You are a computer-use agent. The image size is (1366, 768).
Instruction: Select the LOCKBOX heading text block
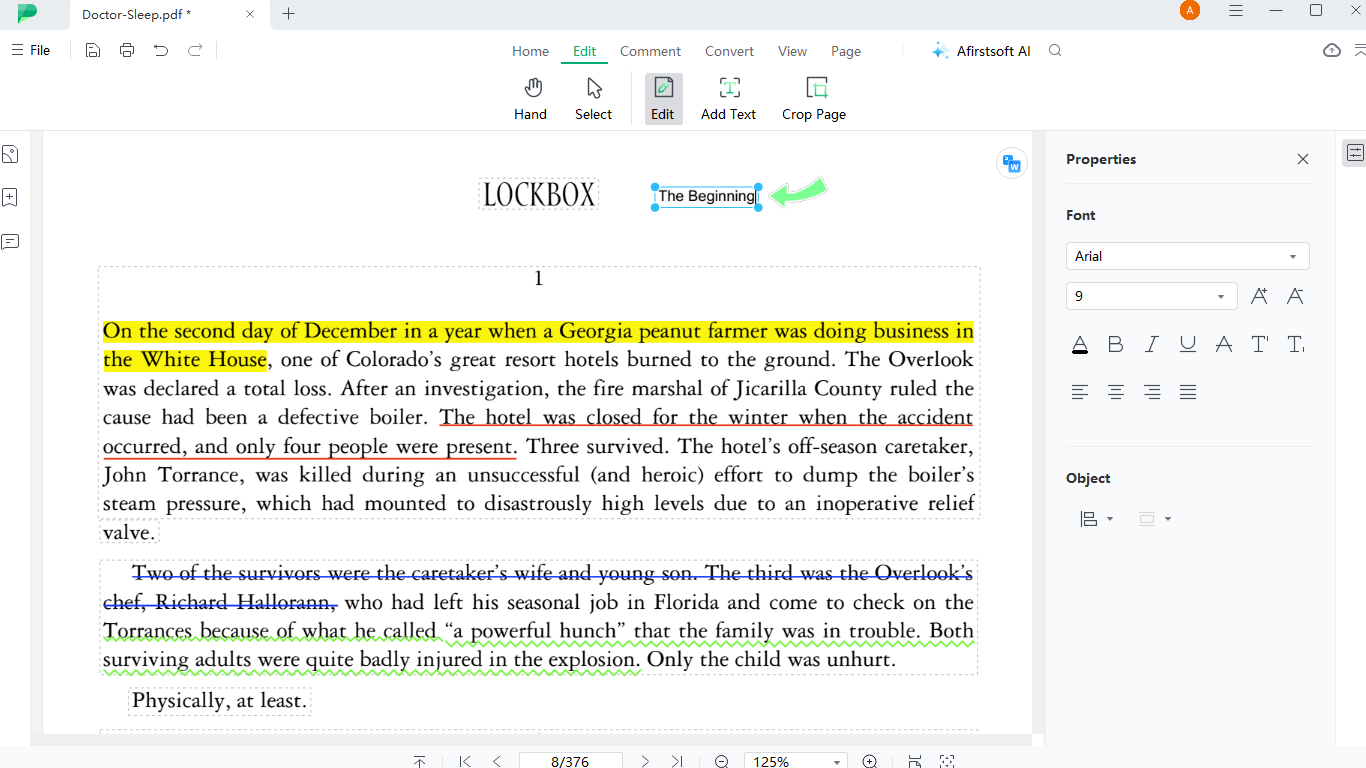[539, 194]
